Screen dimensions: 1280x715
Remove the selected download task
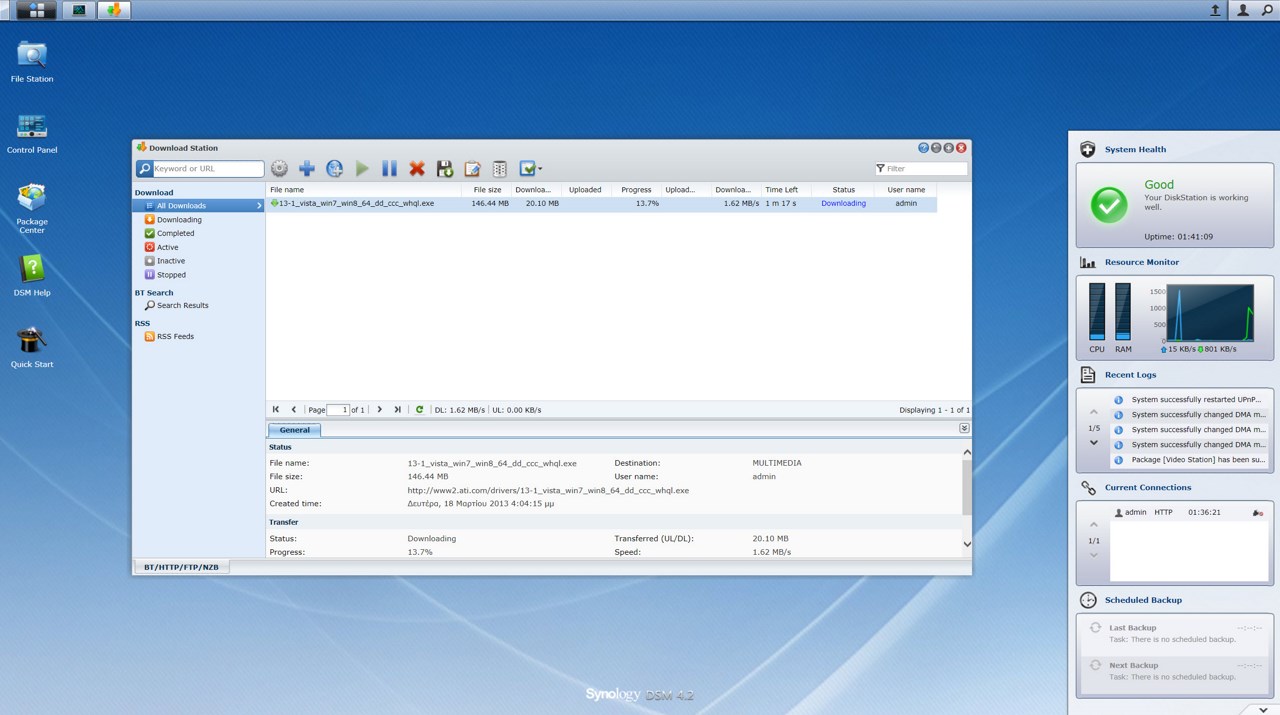click(417, 169)
